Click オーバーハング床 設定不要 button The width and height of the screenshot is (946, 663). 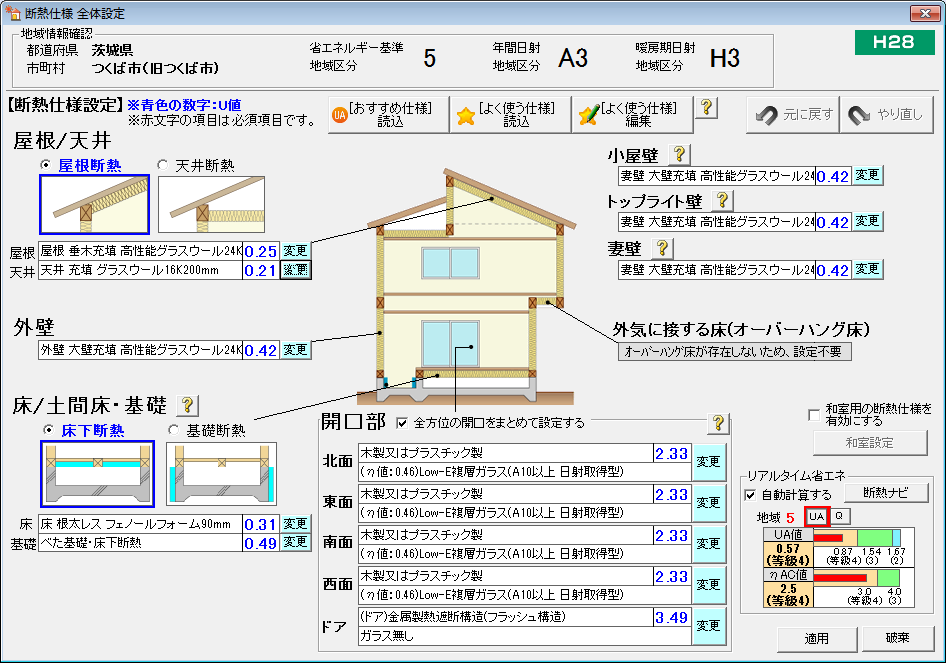tap(734, 351)
